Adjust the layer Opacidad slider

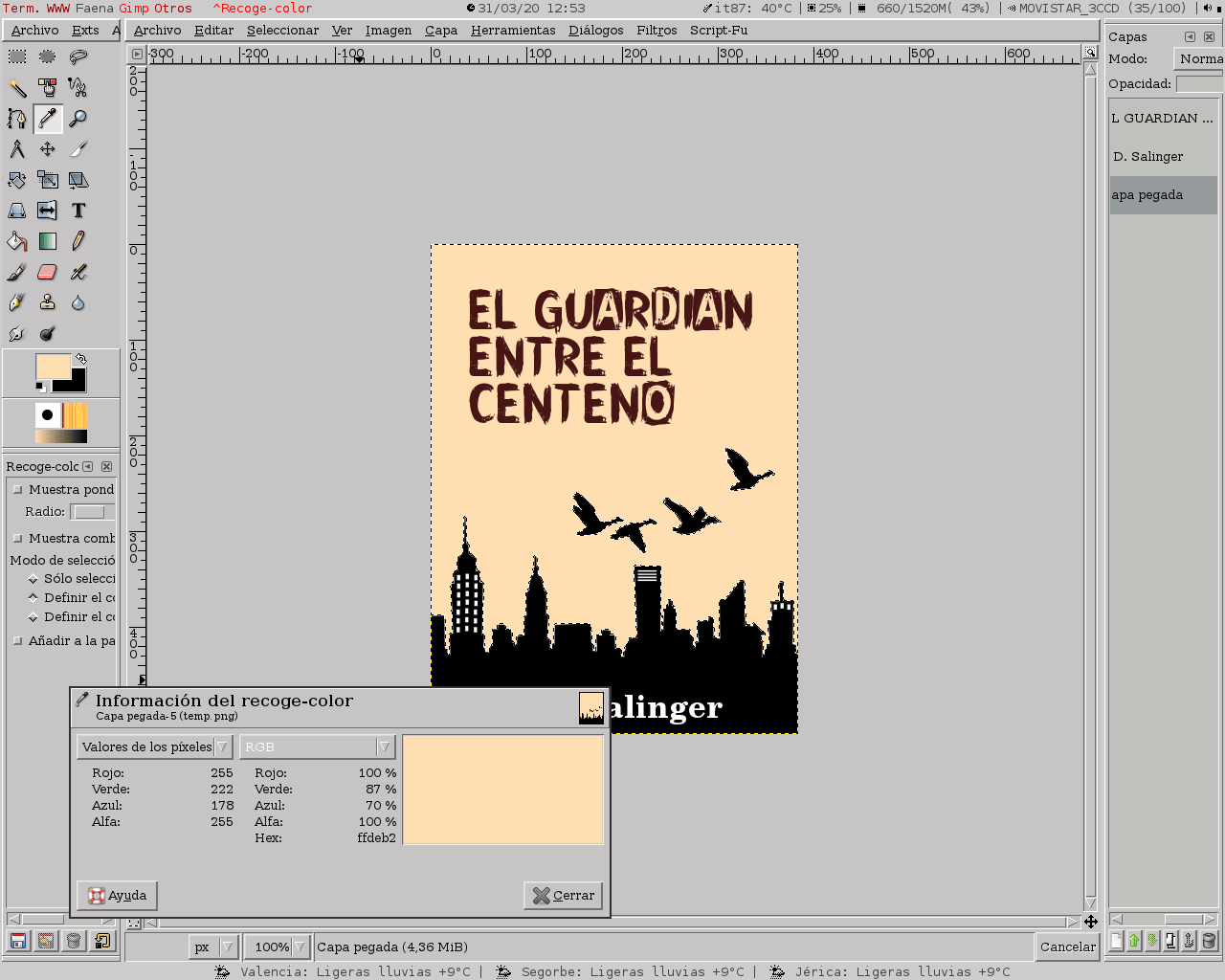[1199, 84]
